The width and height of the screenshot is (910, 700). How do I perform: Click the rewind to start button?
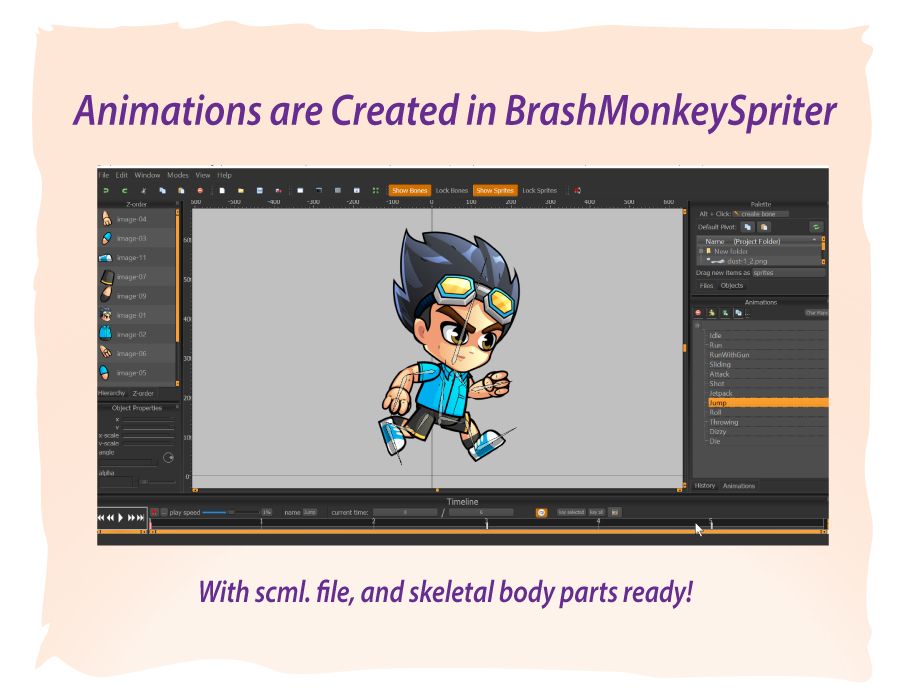click(101, 517)
